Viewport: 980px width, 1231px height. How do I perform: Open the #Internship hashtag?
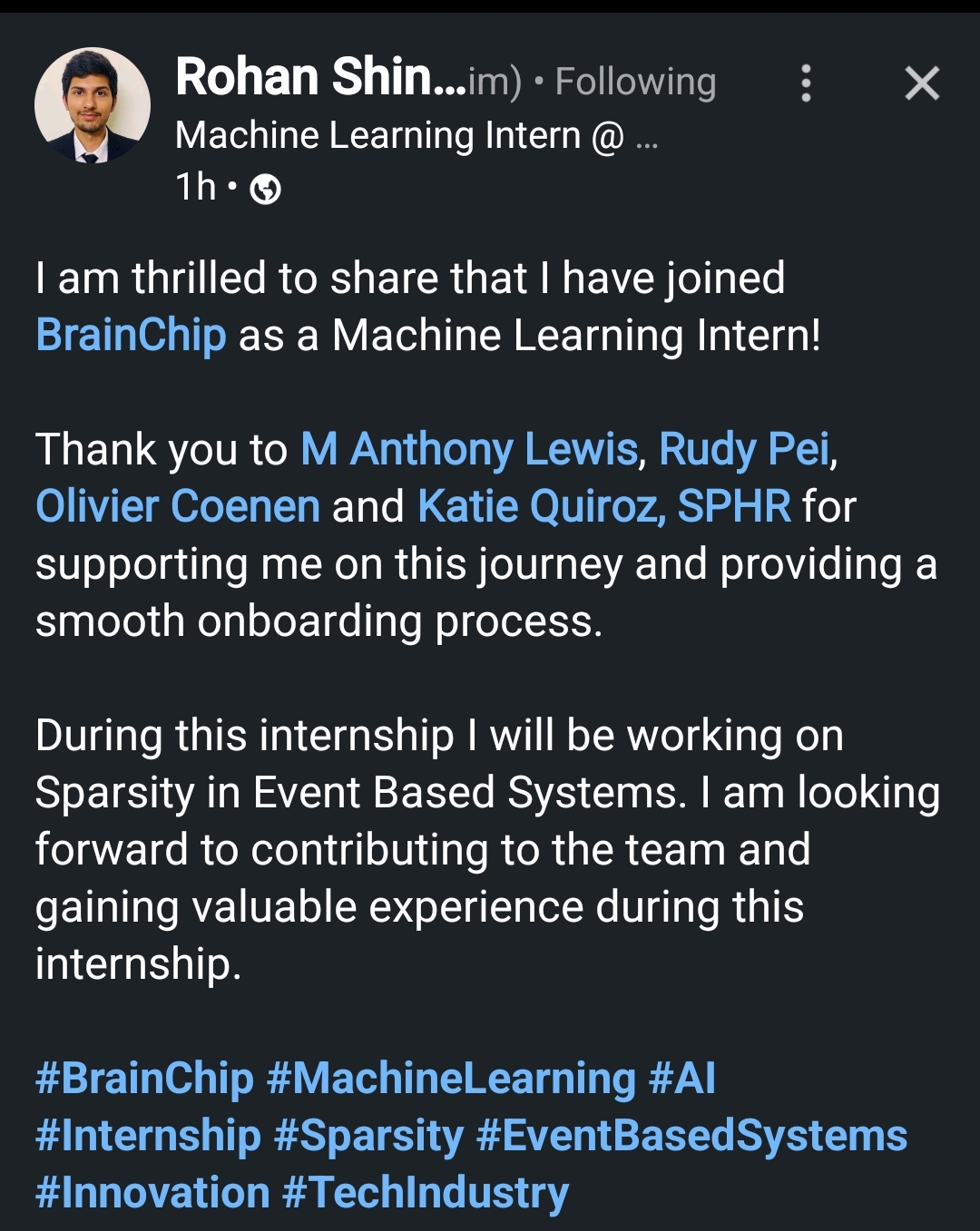click(x=148, y=1136)
